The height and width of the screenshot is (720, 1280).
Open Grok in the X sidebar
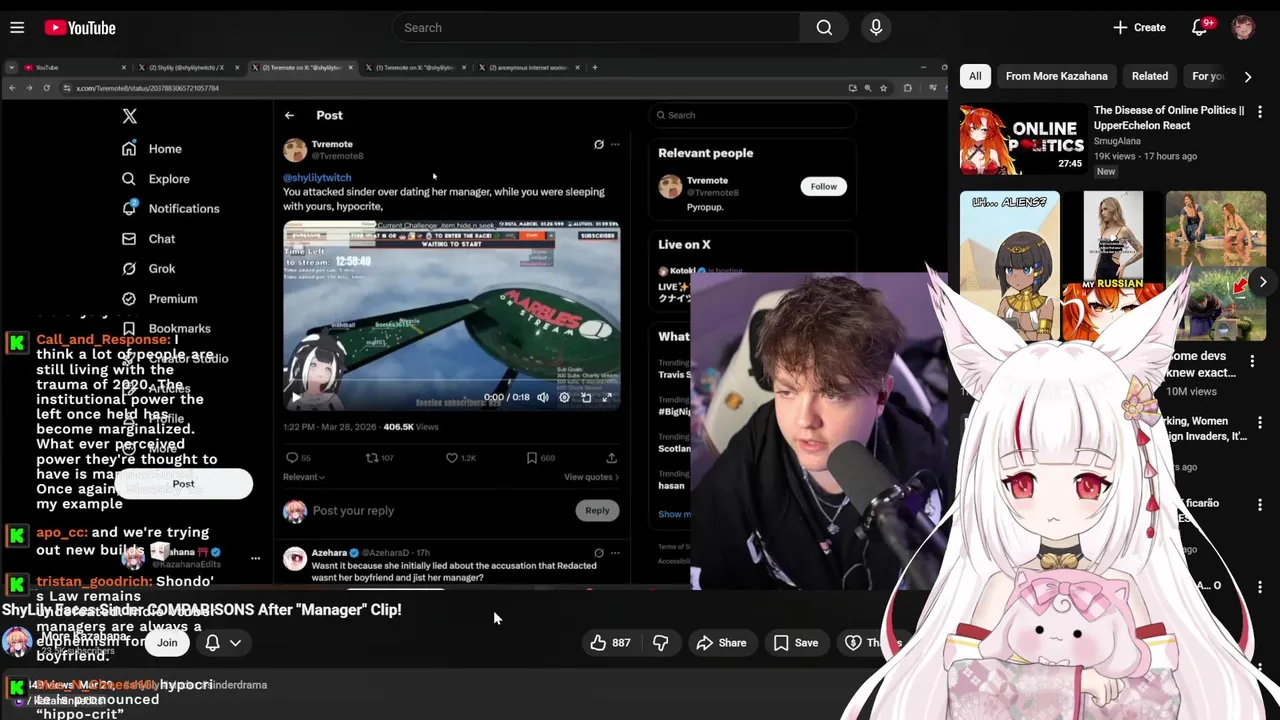(148, 269)
